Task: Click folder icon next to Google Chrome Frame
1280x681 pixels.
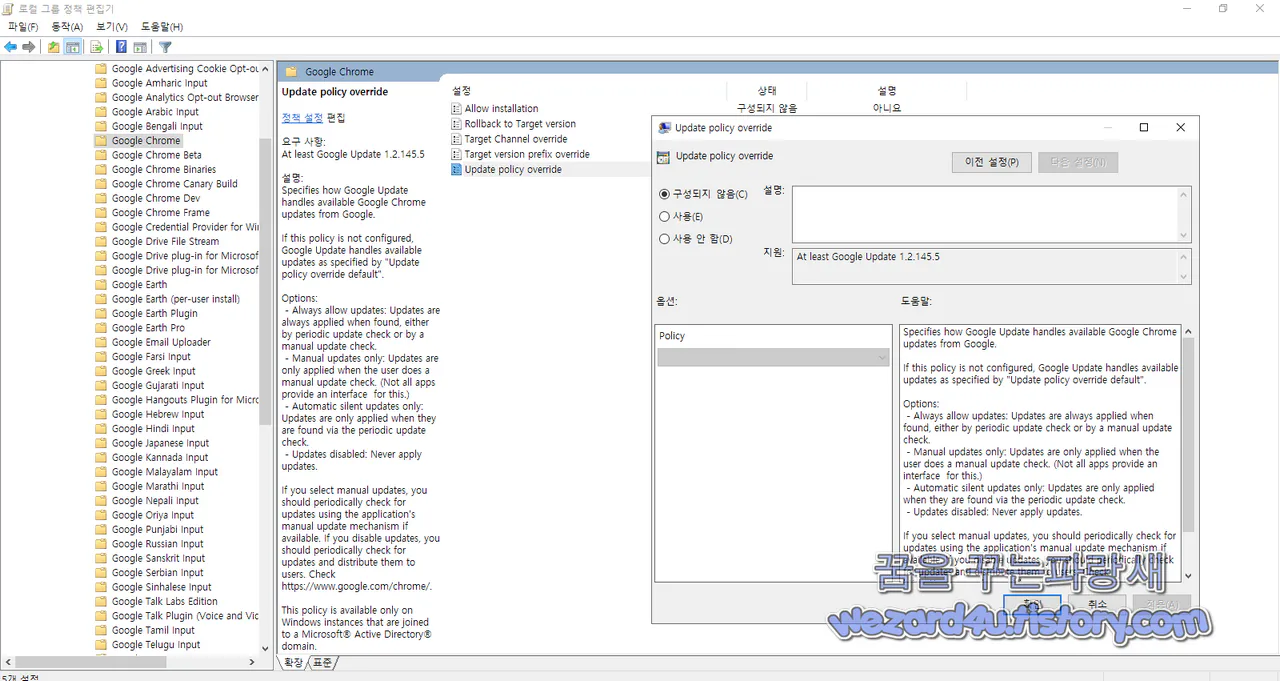Action: (x=101, y=212)
